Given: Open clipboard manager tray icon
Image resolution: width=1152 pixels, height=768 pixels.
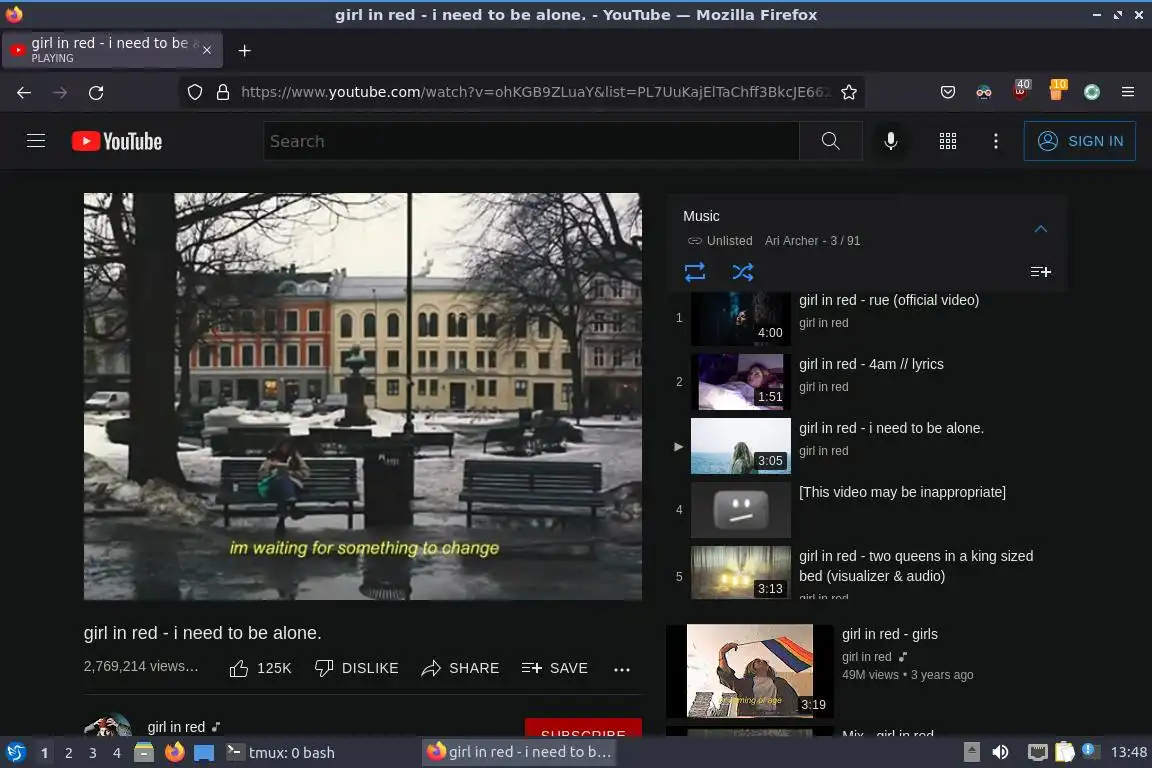Looking at the screenshot, I should click(x=1065, y=752).
